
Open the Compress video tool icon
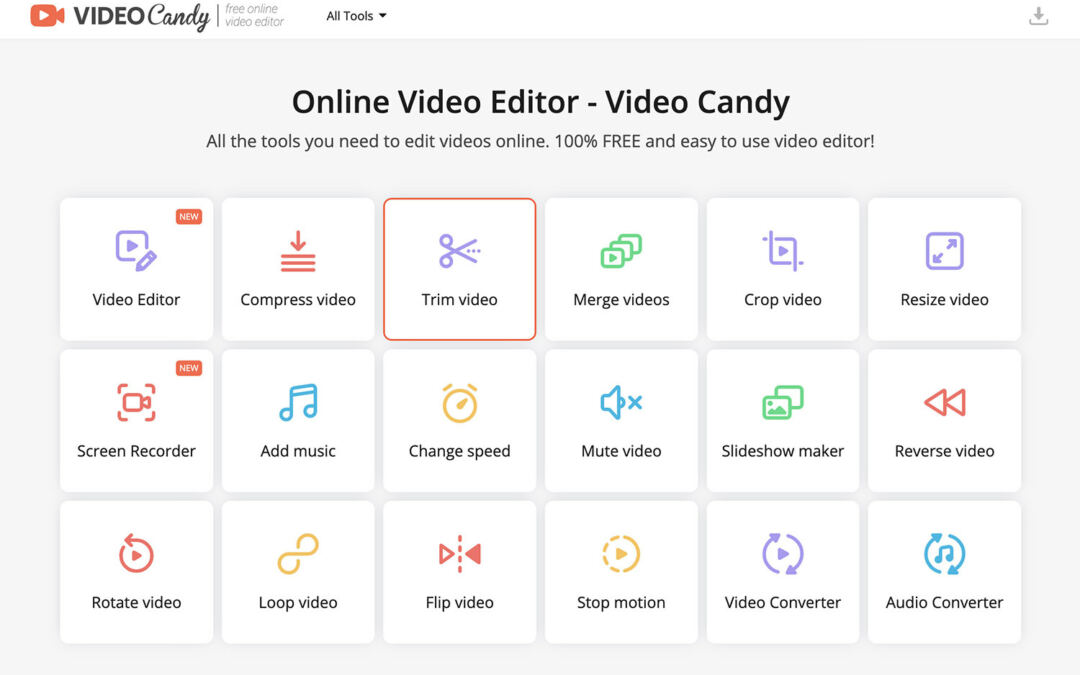pyautogui.click(x=298, y=251)
